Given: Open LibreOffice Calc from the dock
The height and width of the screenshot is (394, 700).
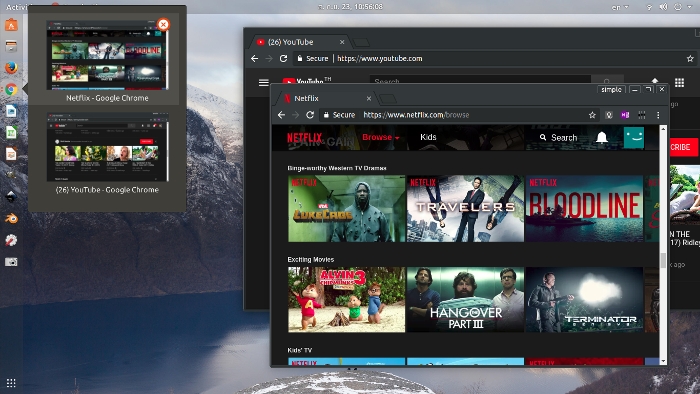Looking at the screenshot, I should (11, 132).
